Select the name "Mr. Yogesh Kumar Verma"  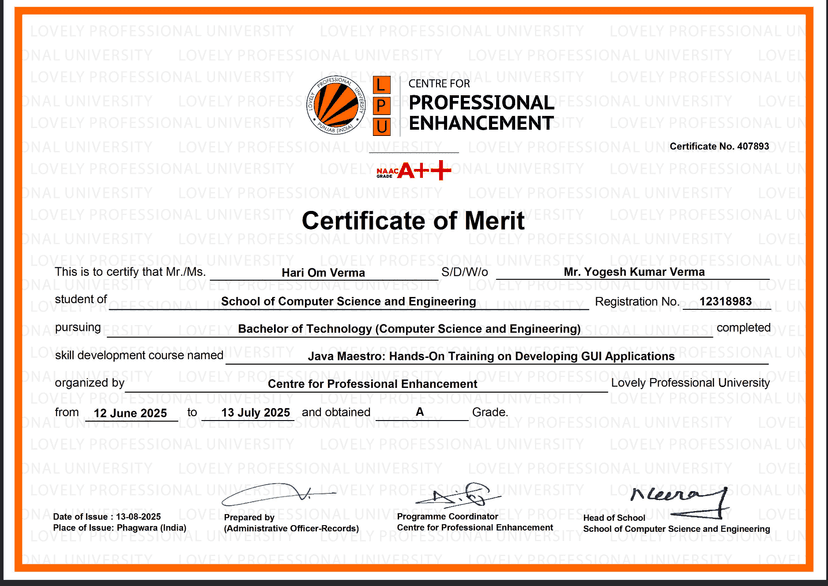[x=634, y=272]
